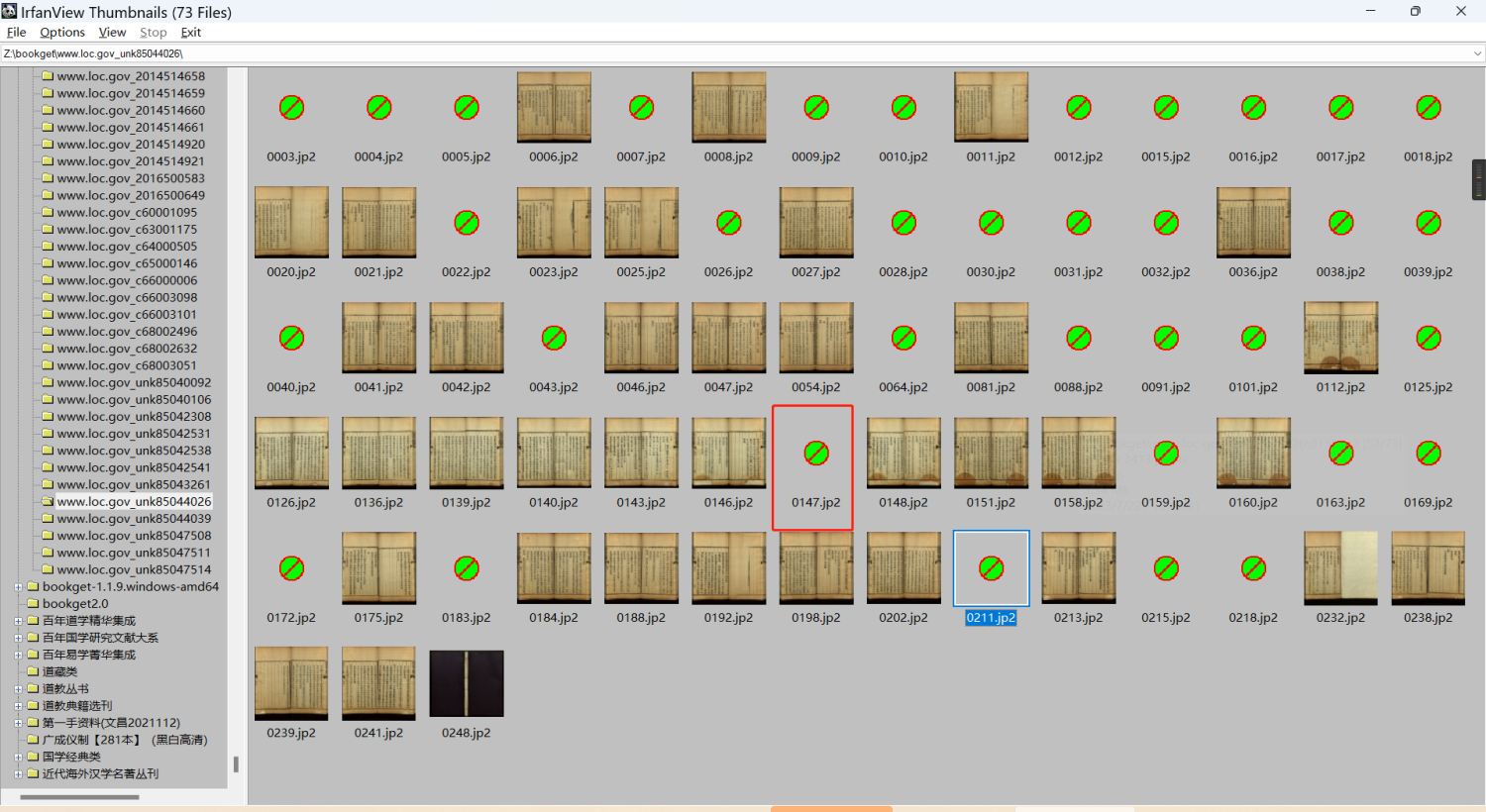Select the folder icon for bookget2.0
The height and width of the screenshot is (812, 1486).
33,604
